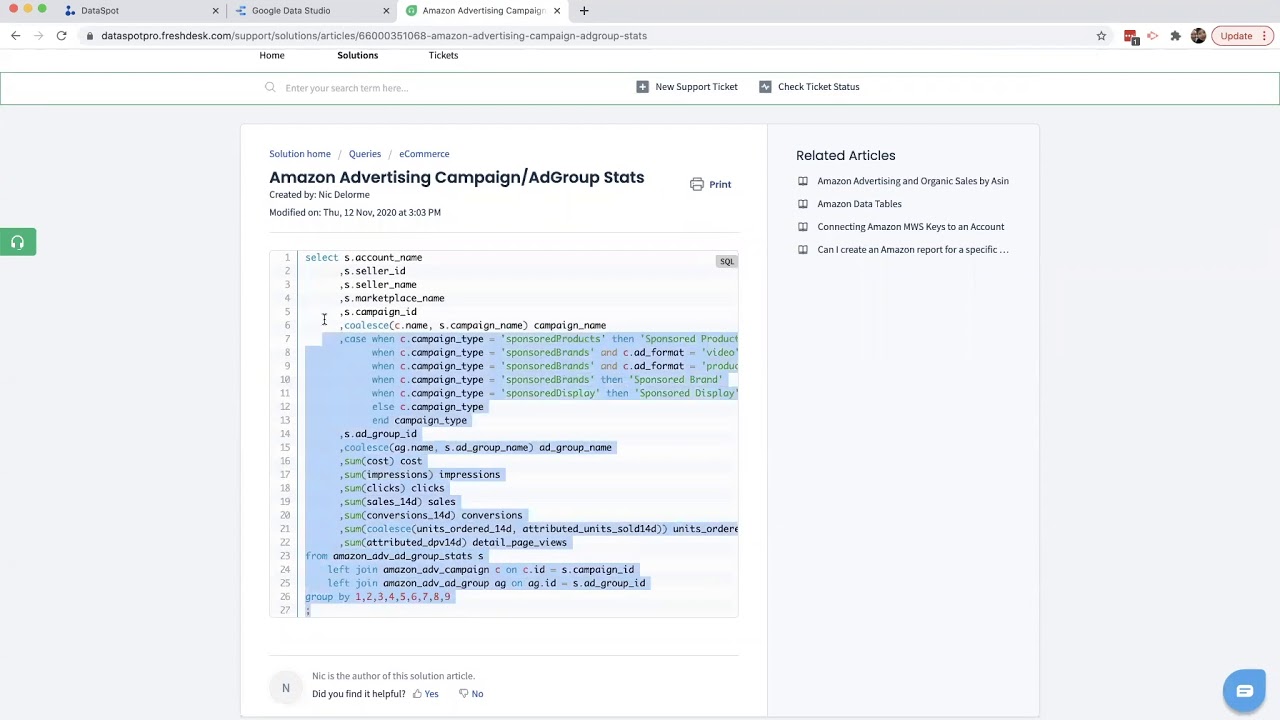
Task: Open Can I create an Amazon report article
Action: point(913,250)
